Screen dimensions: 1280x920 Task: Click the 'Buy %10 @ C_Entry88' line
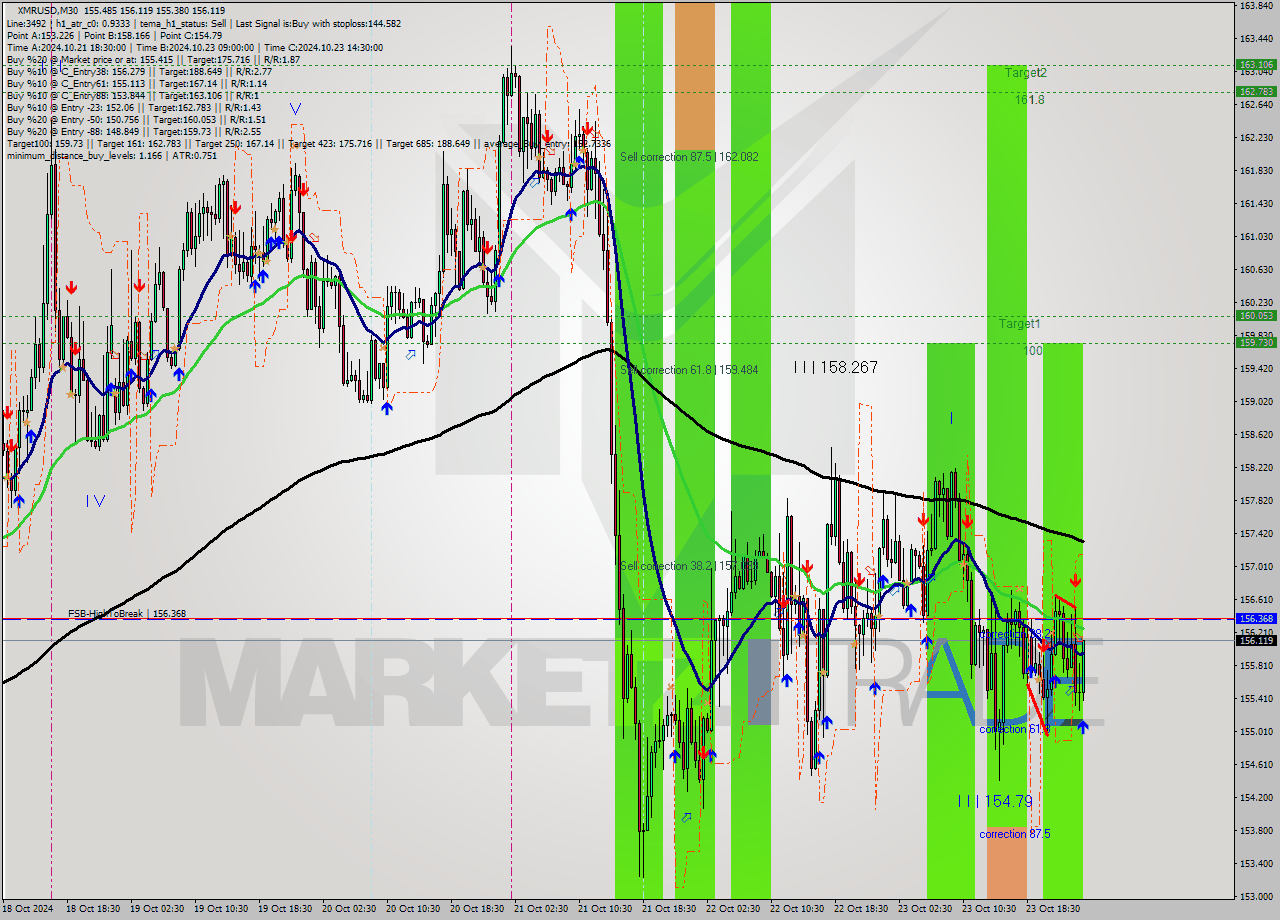(132, 95)
